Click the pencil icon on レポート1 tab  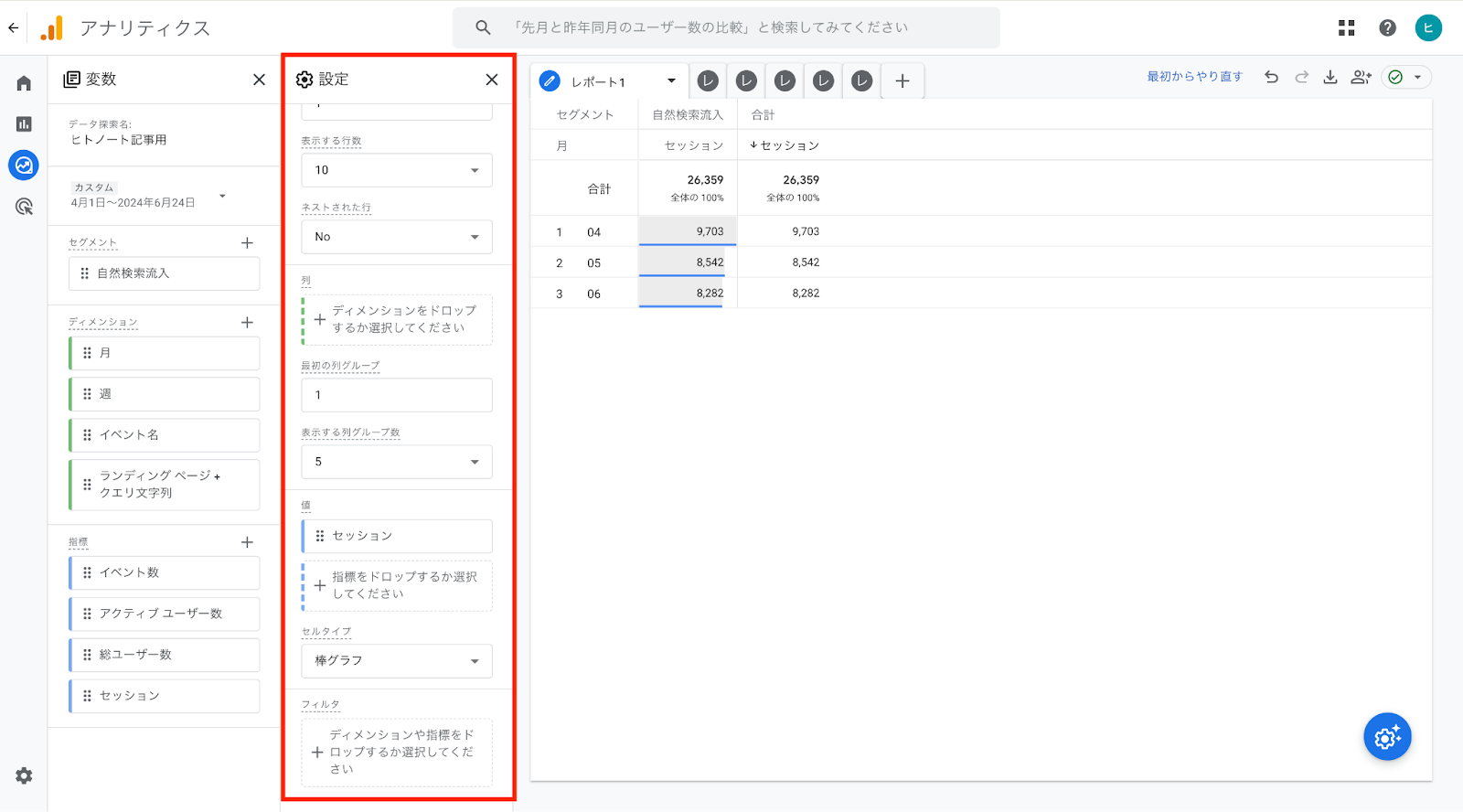550,81
